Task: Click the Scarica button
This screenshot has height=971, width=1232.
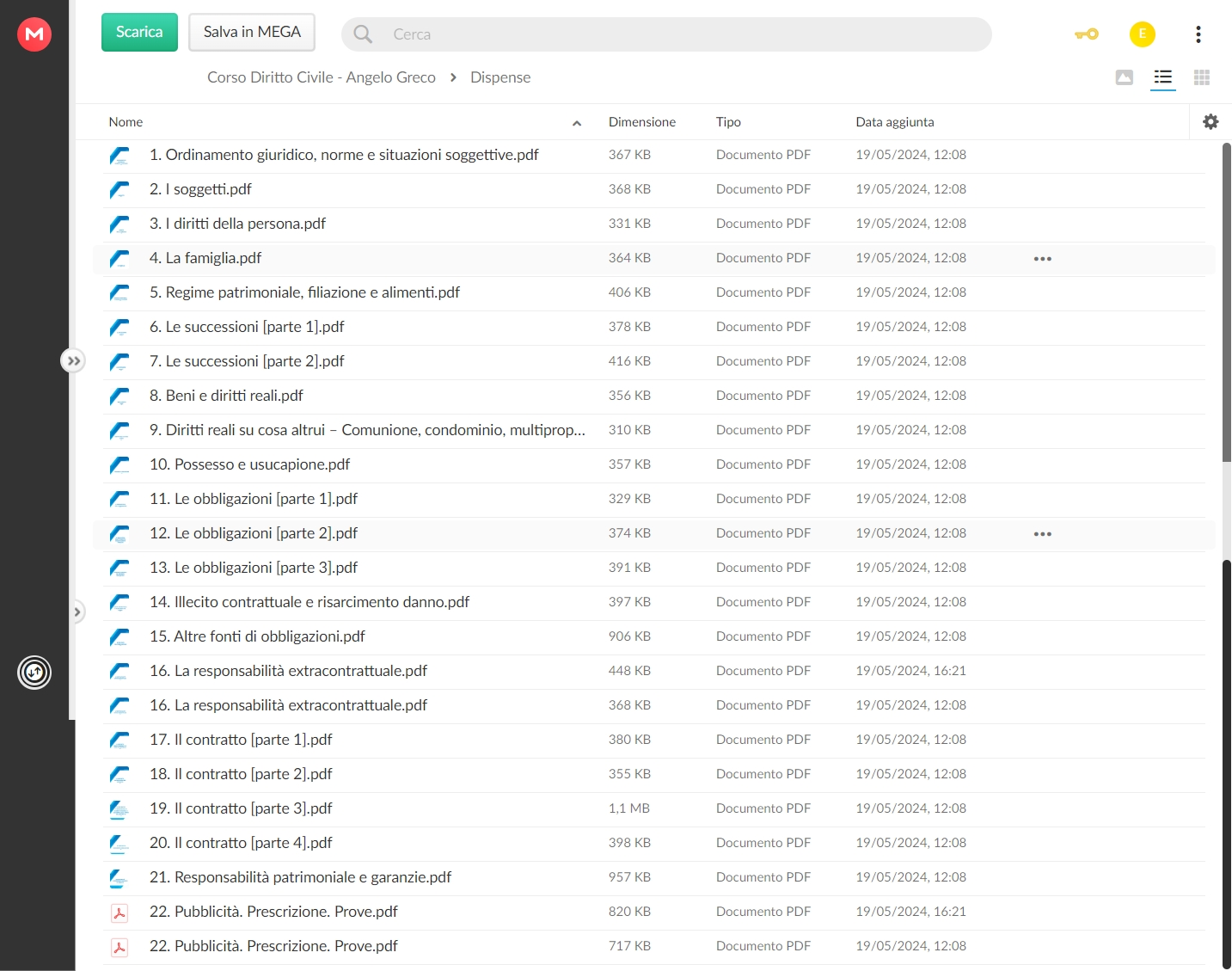Action: [x=139, y=33]
